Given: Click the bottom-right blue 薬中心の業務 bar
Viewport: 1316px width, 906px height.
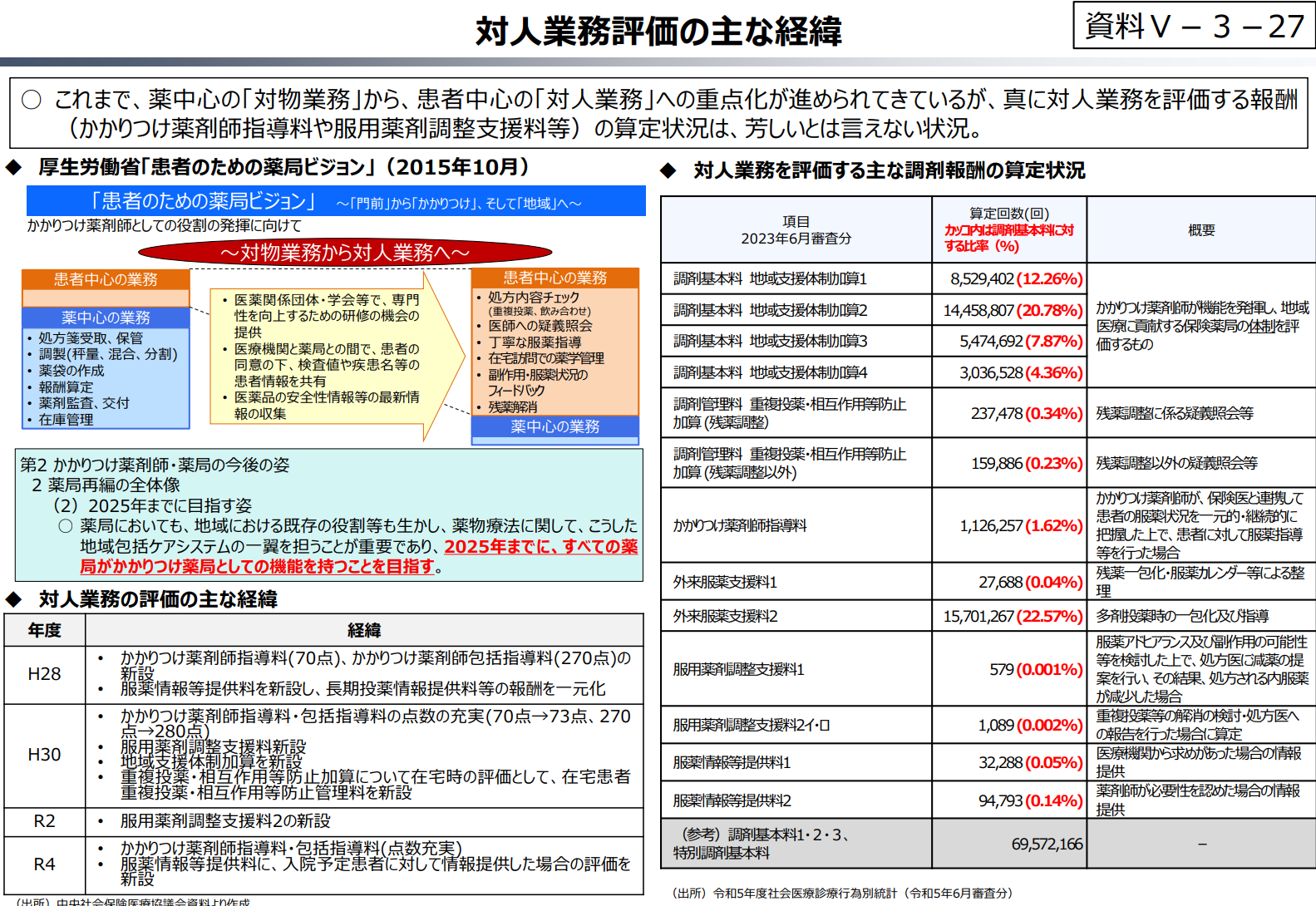Looking at the screenshot, I should point(554,426).
